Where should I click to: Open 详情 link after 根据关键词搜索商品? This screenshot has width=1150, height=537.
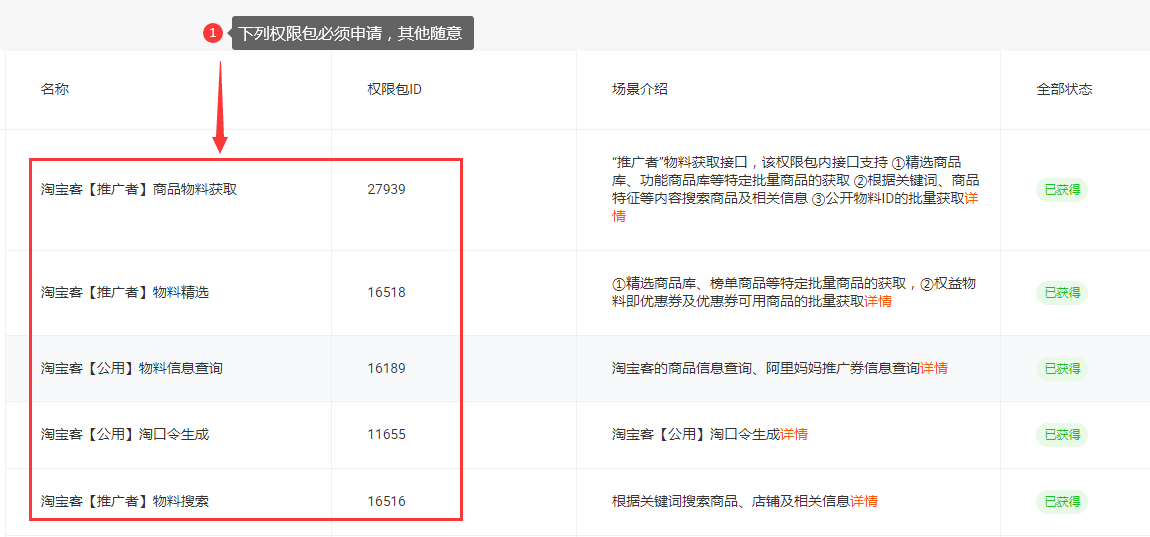click(864, 502)
